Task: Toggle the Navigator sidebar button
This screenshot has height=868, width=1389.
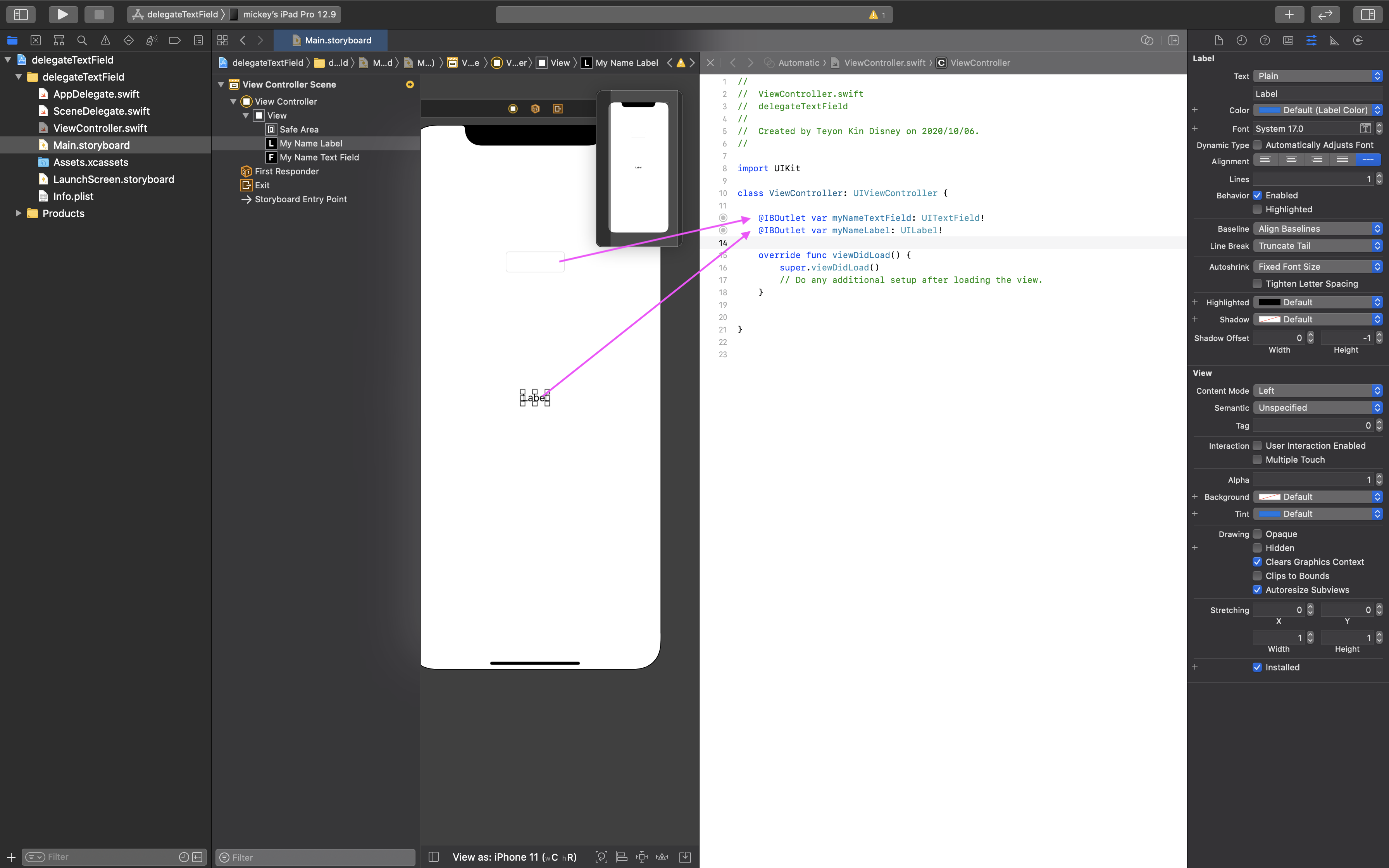Action: point(21,14)
